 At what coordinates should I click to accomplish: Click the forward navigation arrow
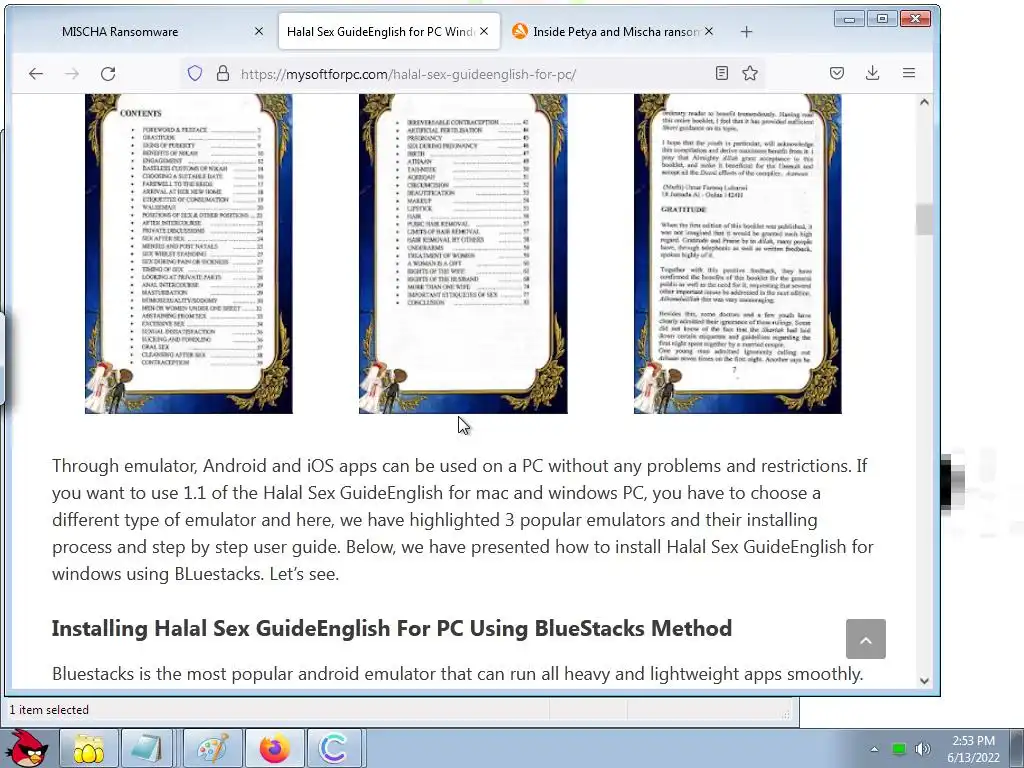72,74
